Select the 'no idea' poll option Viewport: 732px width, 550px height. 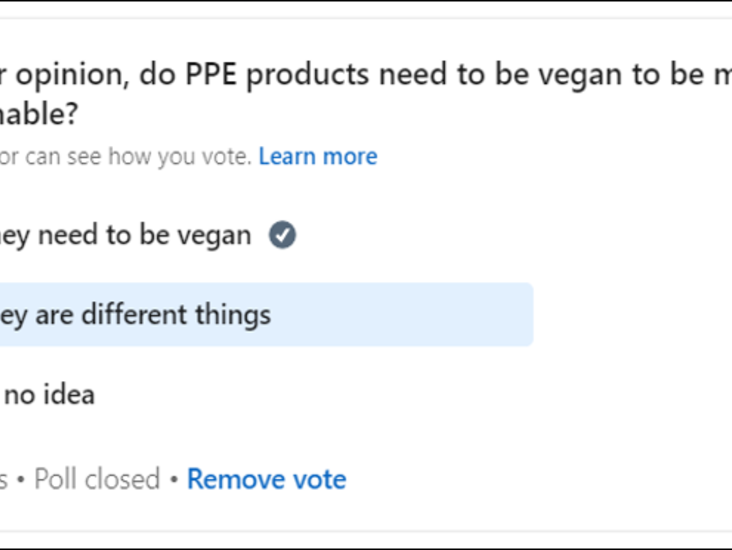[48, 394]
